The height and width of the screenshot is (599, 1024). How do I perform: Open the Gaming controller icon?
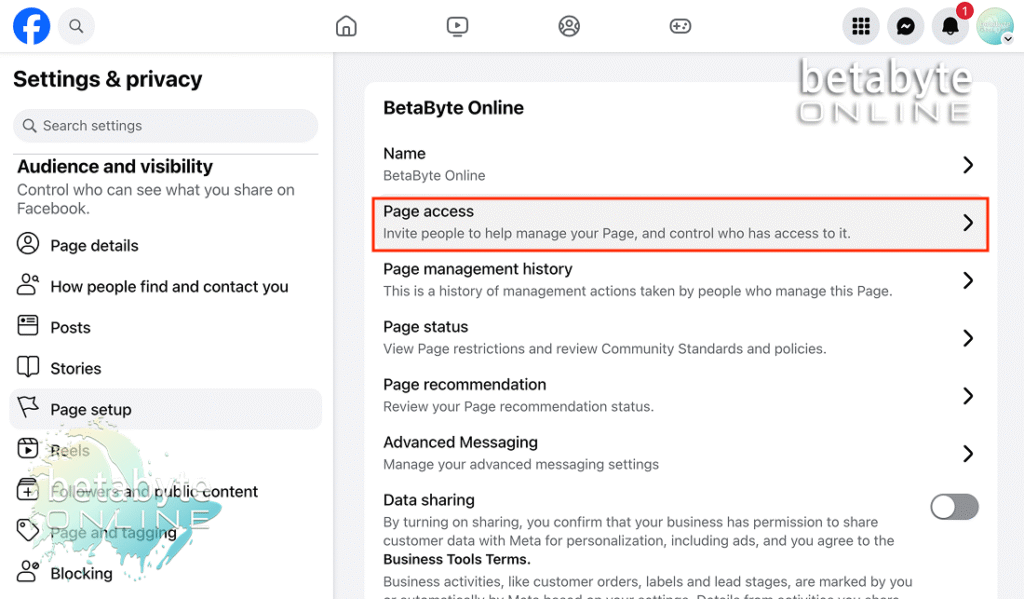click(x=680, y=26)
